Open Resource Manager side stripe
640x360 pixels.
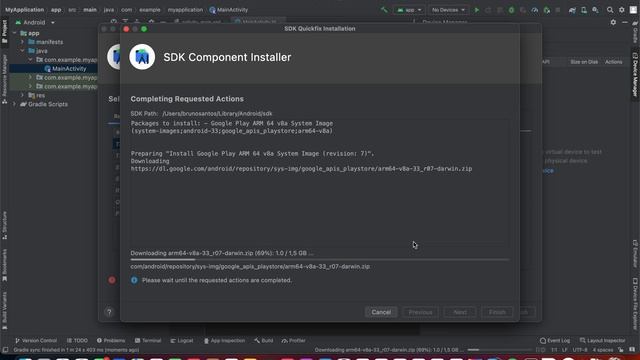point(4,79)
